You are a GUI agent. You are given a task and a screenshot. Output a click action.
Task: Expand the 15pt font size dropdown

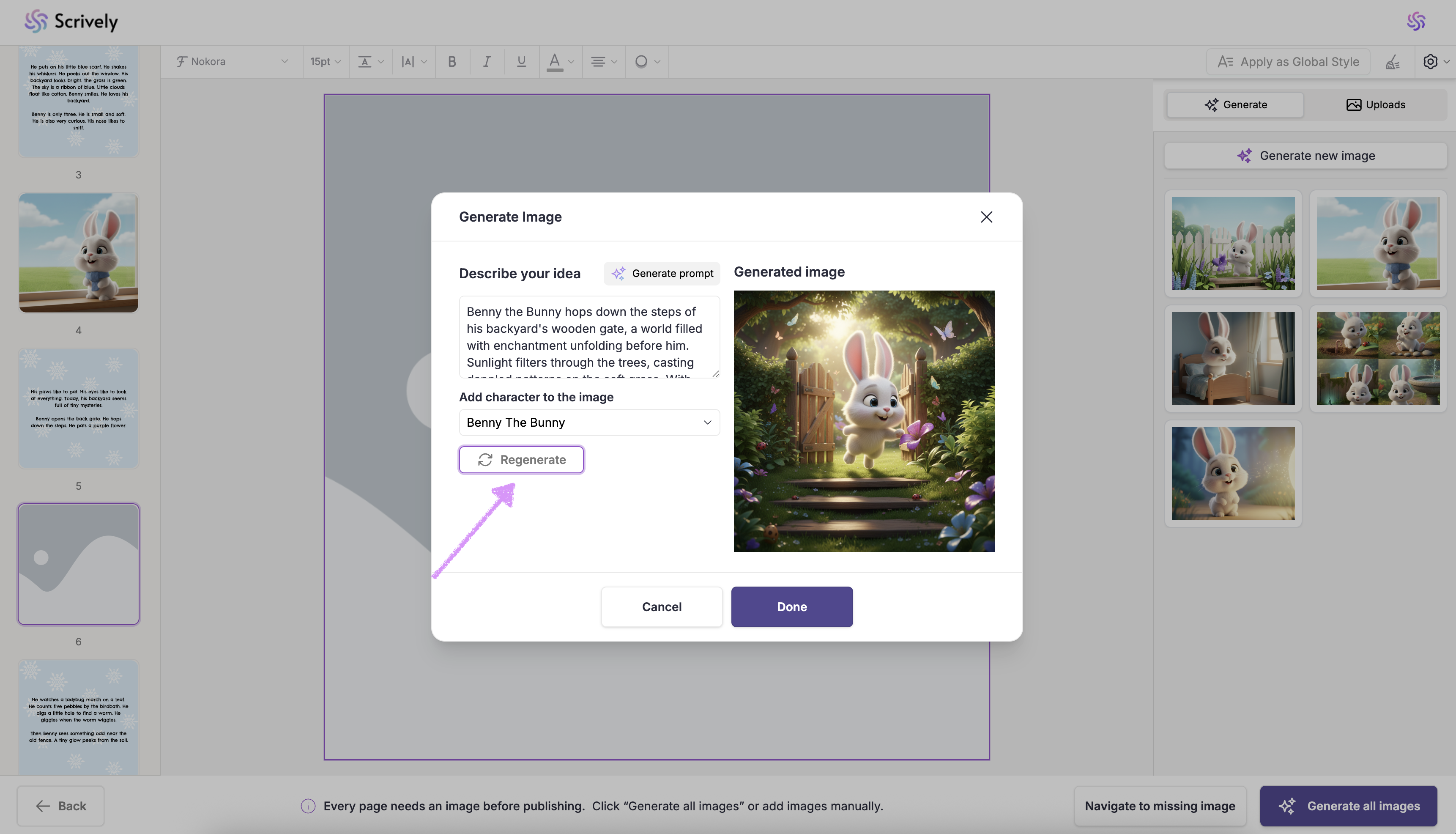[325, 61]
